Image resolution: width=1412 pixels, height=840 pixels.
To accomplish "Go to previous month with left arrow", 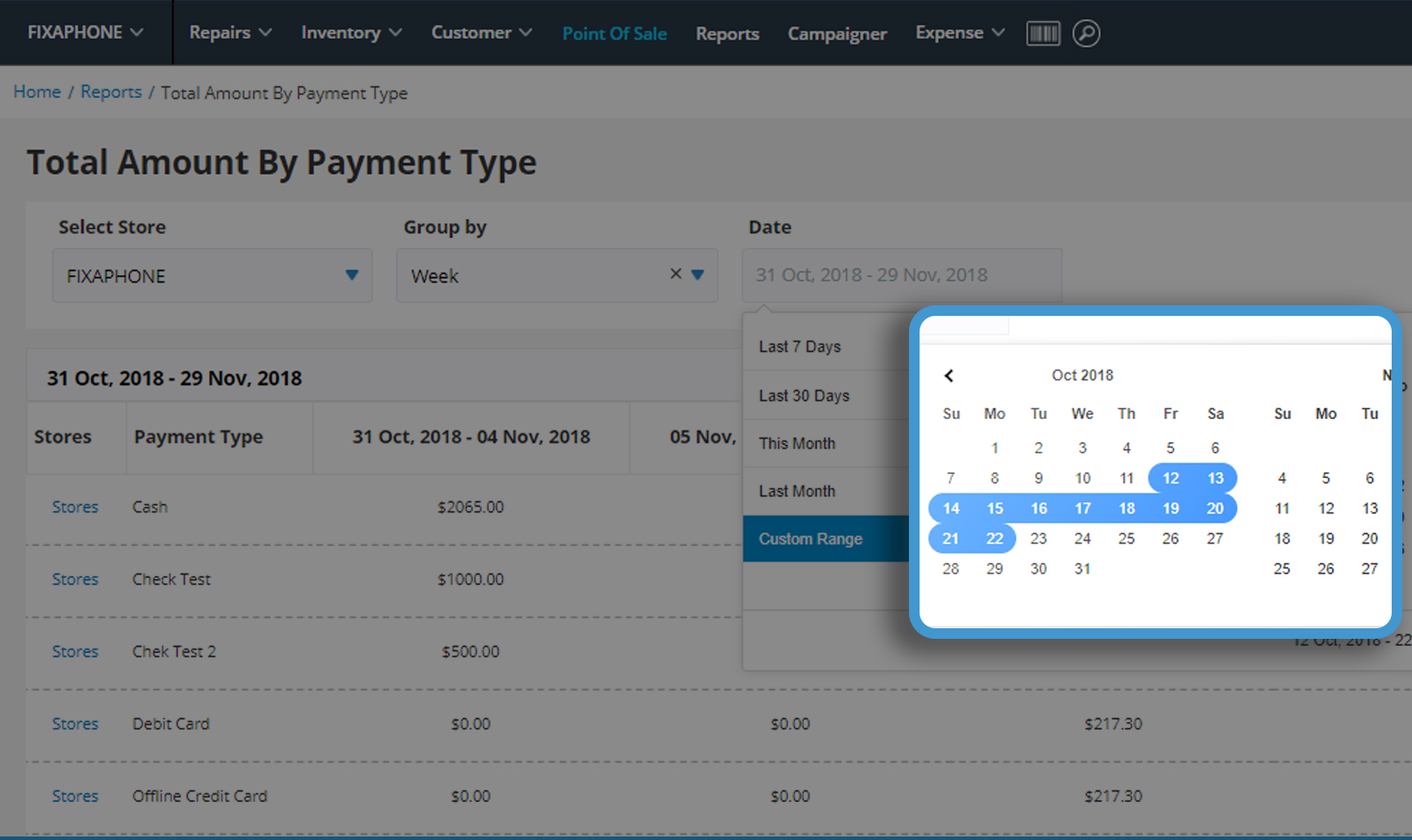I will [x=949, y=376].
